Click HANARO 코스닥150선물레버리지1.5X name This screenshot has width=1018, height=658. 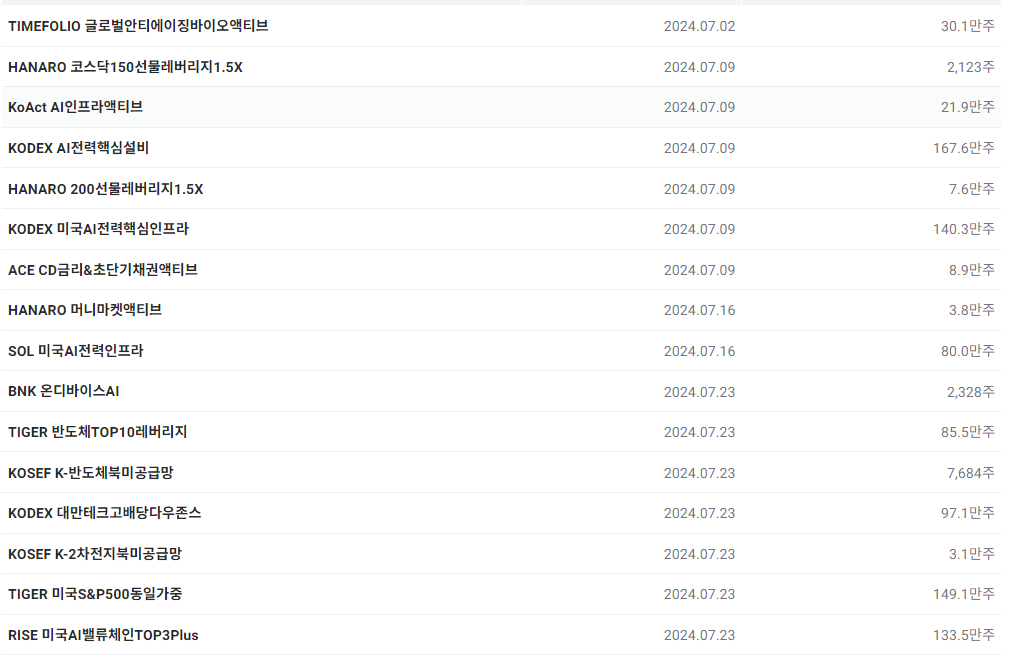(x=125, y=67)
